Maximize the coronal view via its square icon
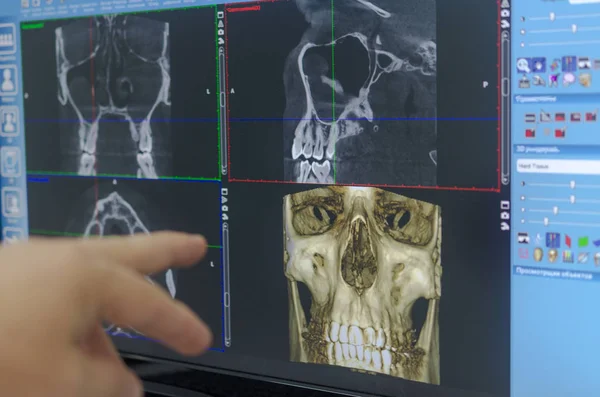The image size is (600, 397). pos(220,15)
